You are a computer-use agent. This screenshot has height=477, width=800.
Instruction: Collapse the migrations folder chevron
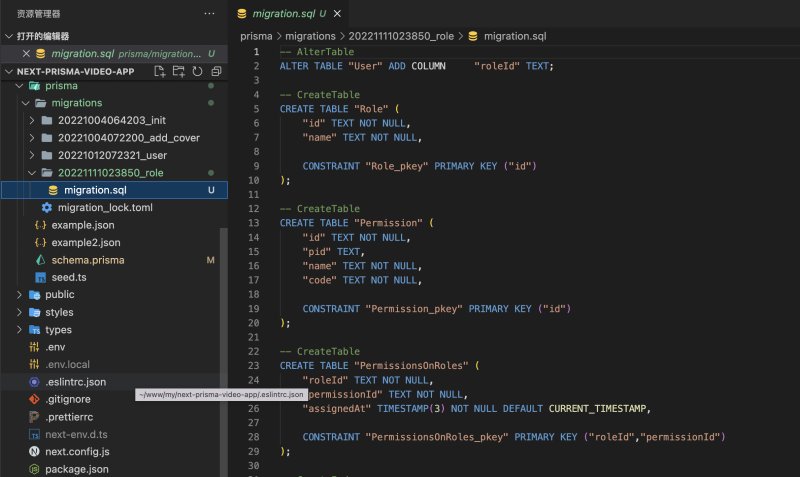(26, 103)
